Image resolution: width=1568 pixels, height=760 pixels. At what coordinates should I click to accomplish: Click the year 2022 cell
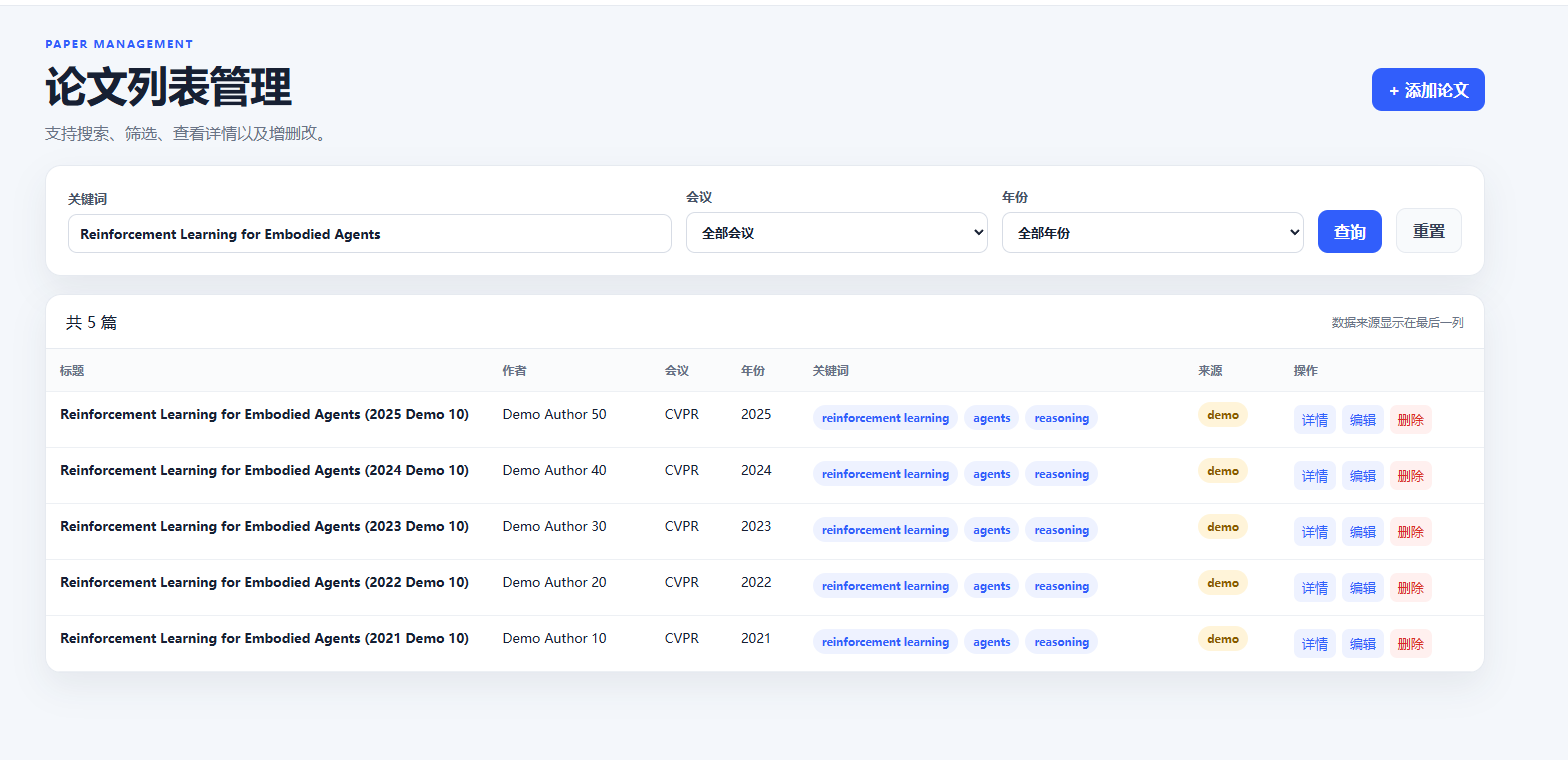click(x=756, y=582)
